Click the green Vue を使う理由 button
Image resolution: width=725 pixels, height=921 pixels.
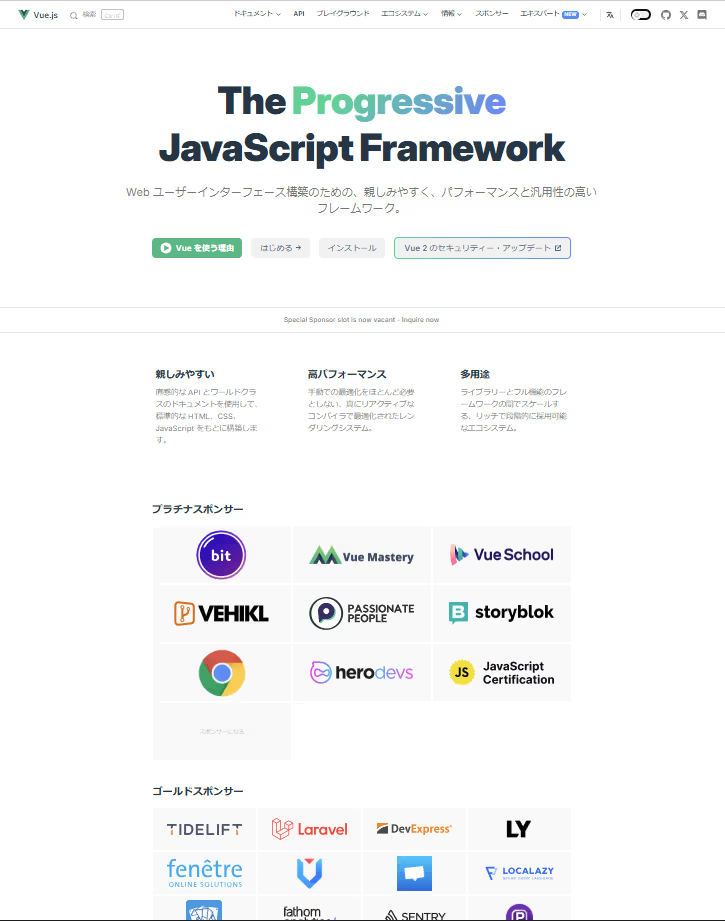[x=197, y=248]
